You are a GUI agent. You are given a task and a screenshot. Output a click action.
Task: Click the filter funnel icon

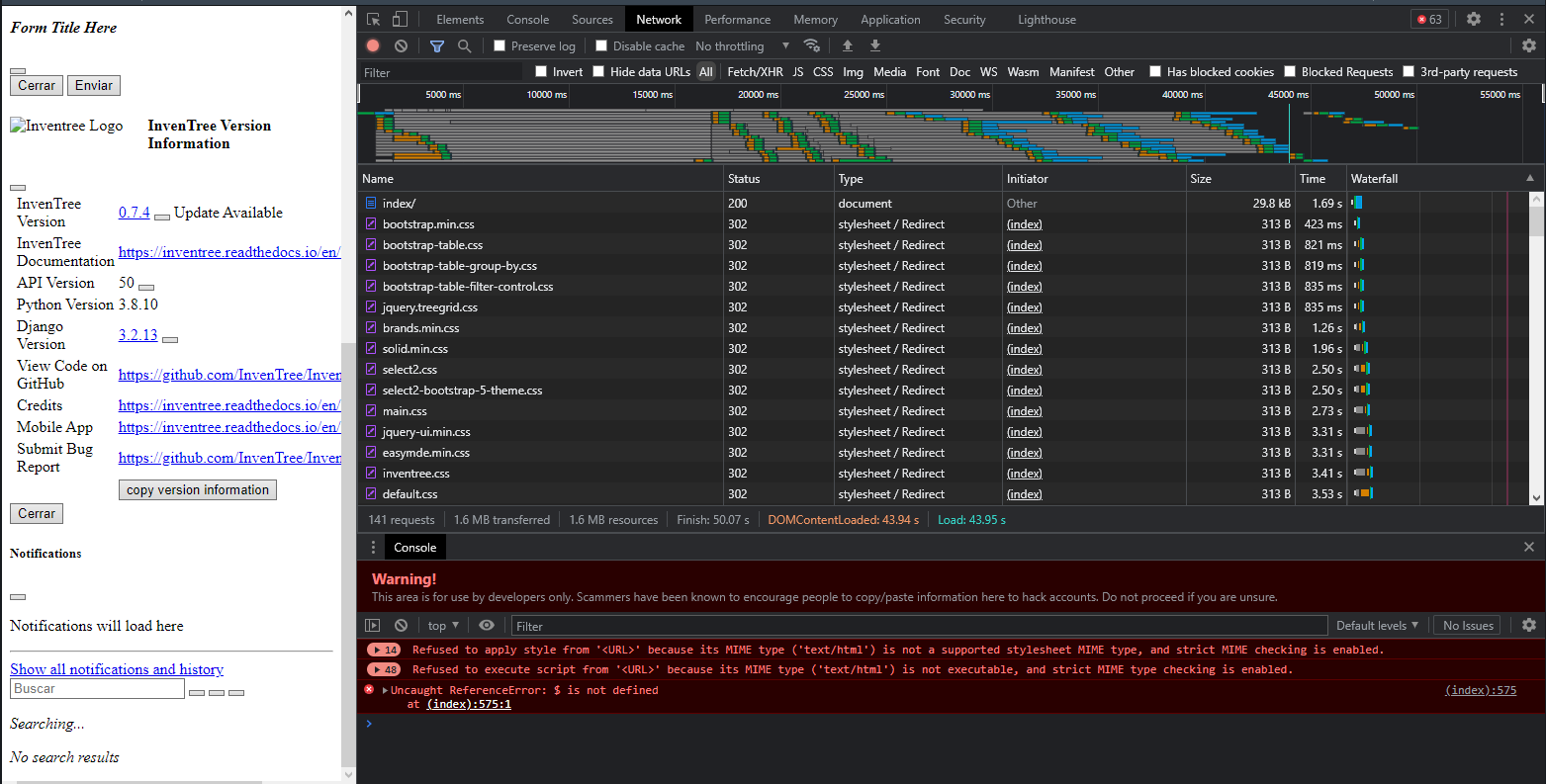[x=437, y=45]
